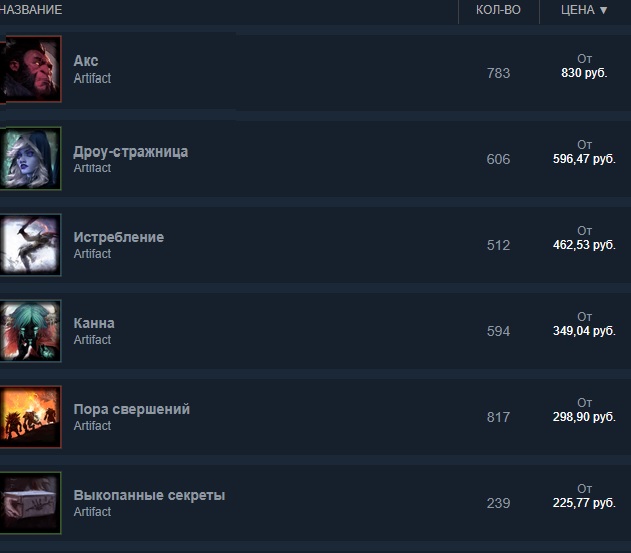Viewport: 631px width, 553px height.
Task: Click the ЦЕНА sort arrow
Action: pyautogui.click(x=603, y=10)
